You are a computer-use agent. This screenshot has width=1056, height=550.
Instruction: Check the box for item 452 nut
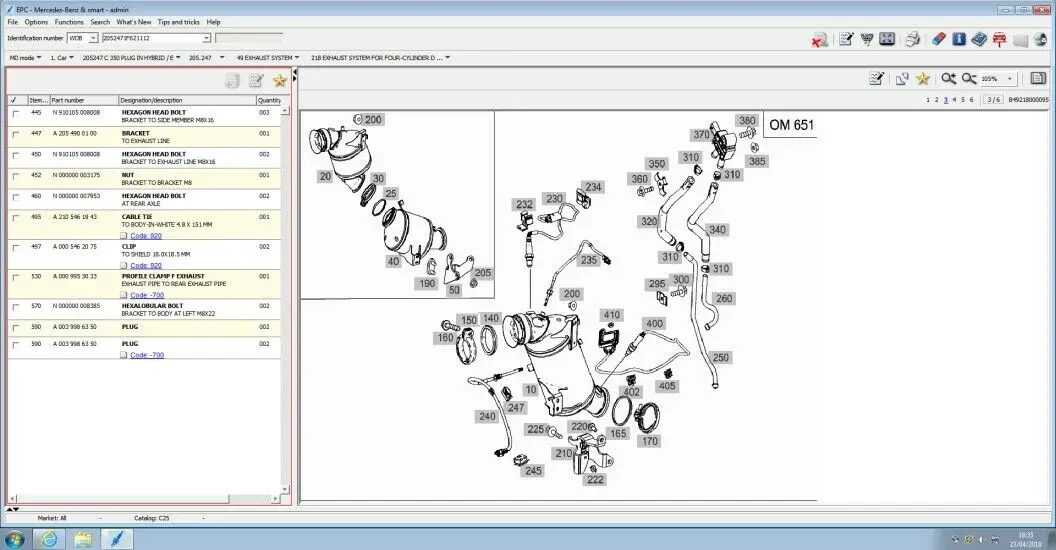coord(15,176)
